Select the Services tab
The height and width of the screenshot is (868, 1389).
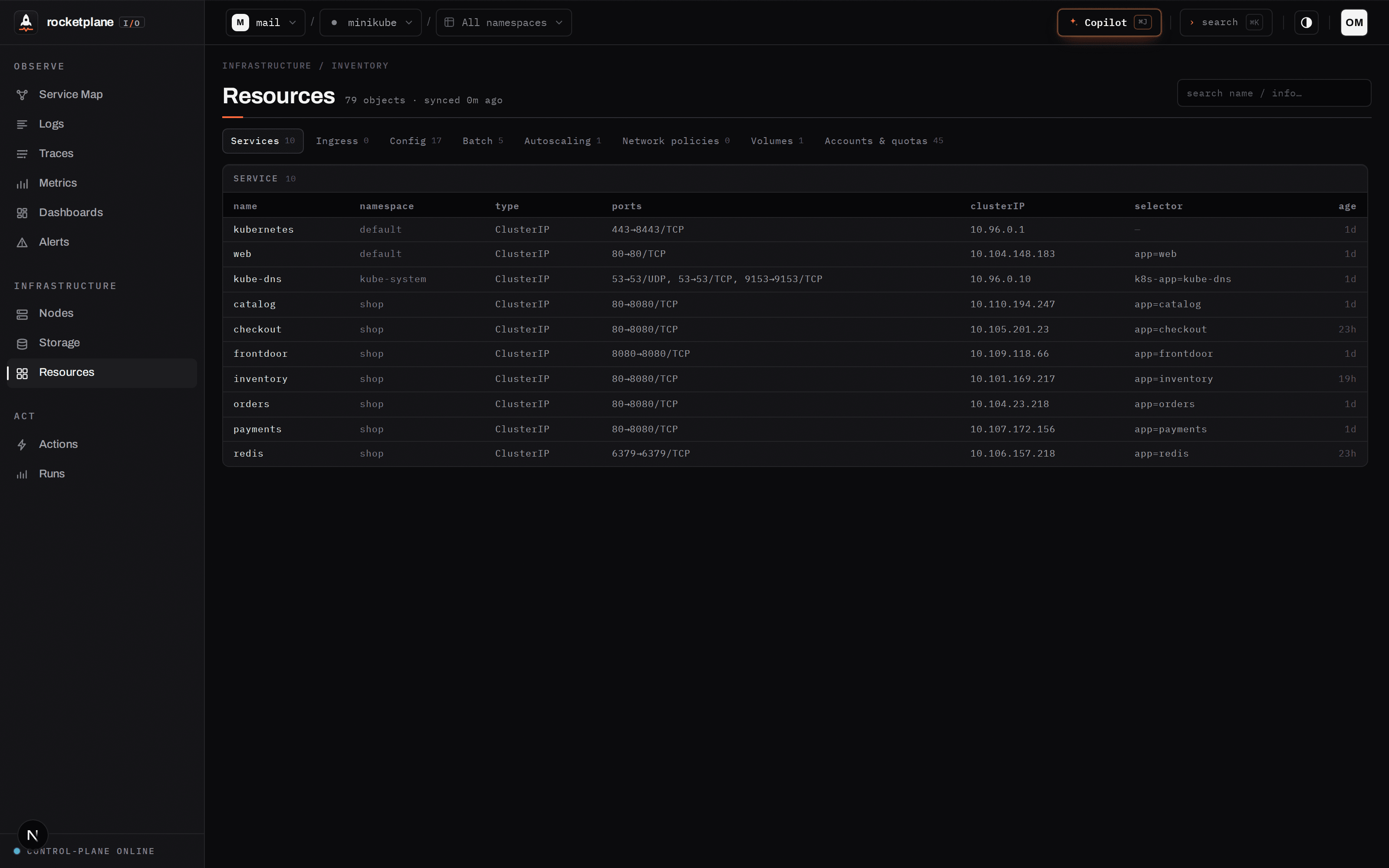tap(263, 141)
